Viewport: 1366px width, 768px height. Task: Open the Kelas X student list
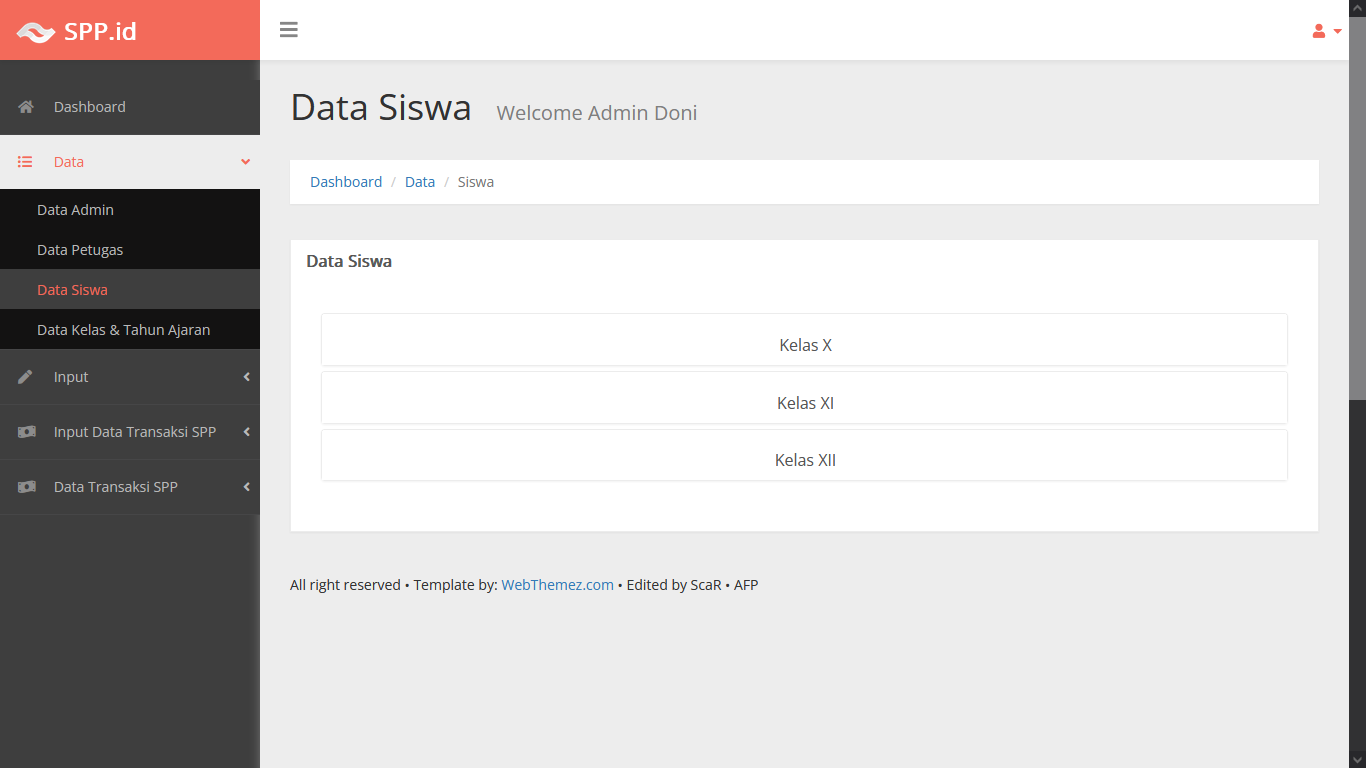pyautogui.click(x=804, y=345)
